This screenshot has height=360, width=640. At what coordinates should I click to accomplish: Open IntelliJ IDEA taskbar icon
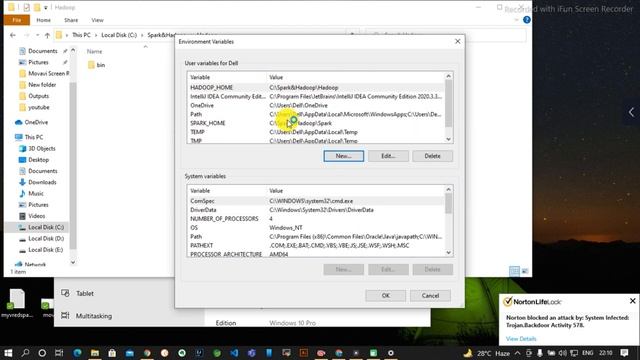(x=199, y=353)
